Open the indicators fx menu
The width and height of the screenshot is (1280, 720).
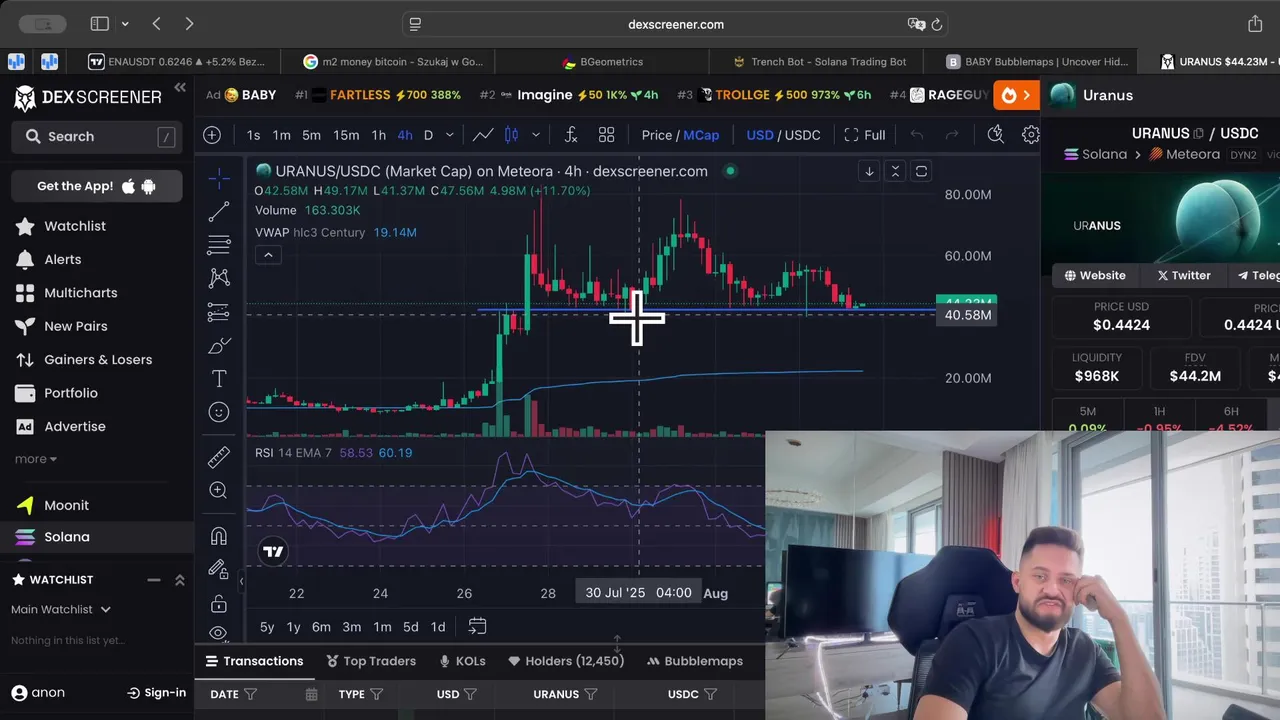[x=571, y=135]
